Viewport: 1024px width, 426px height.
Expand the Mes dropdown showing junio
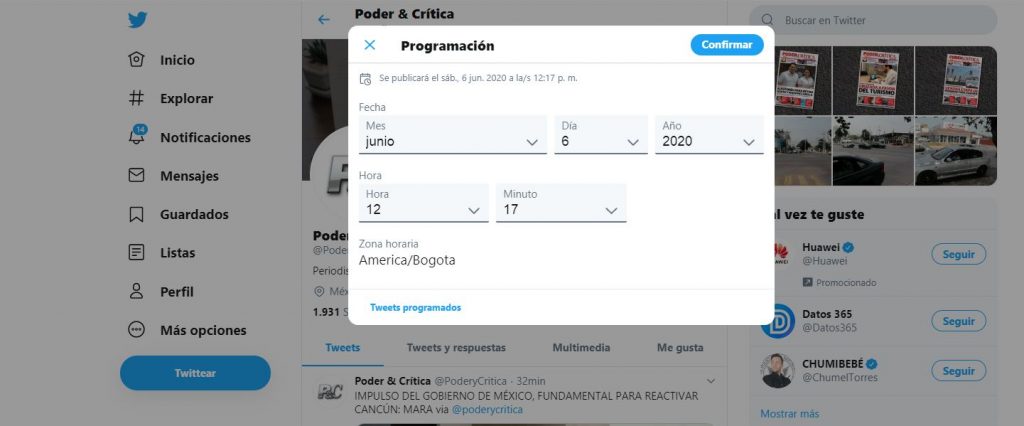453,135
